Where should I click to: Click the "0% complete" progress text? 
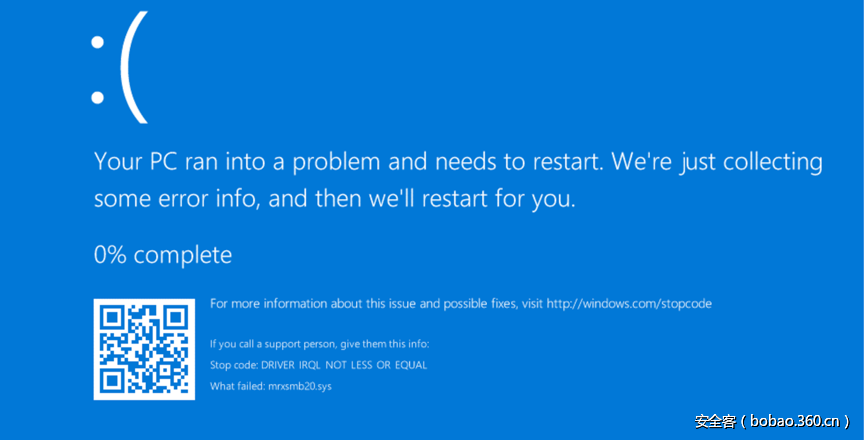coord(163,255)
